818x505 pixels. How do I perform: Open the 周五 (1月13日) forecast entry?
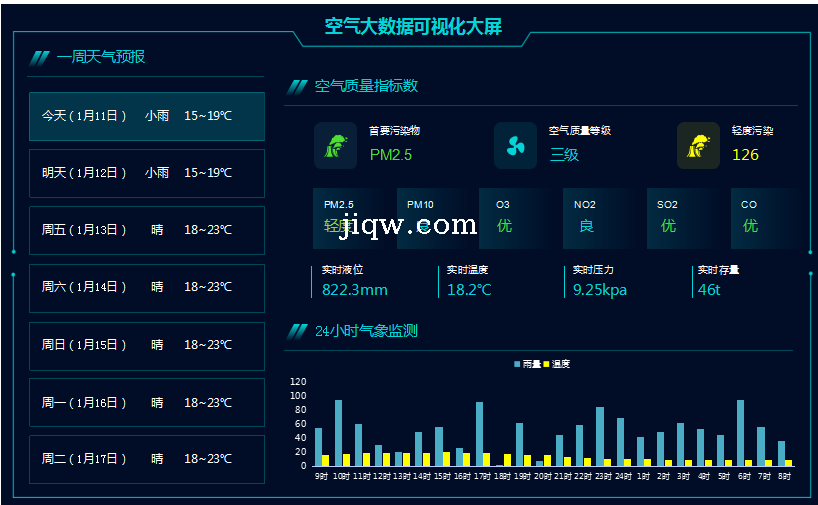(x=147, y=230)
